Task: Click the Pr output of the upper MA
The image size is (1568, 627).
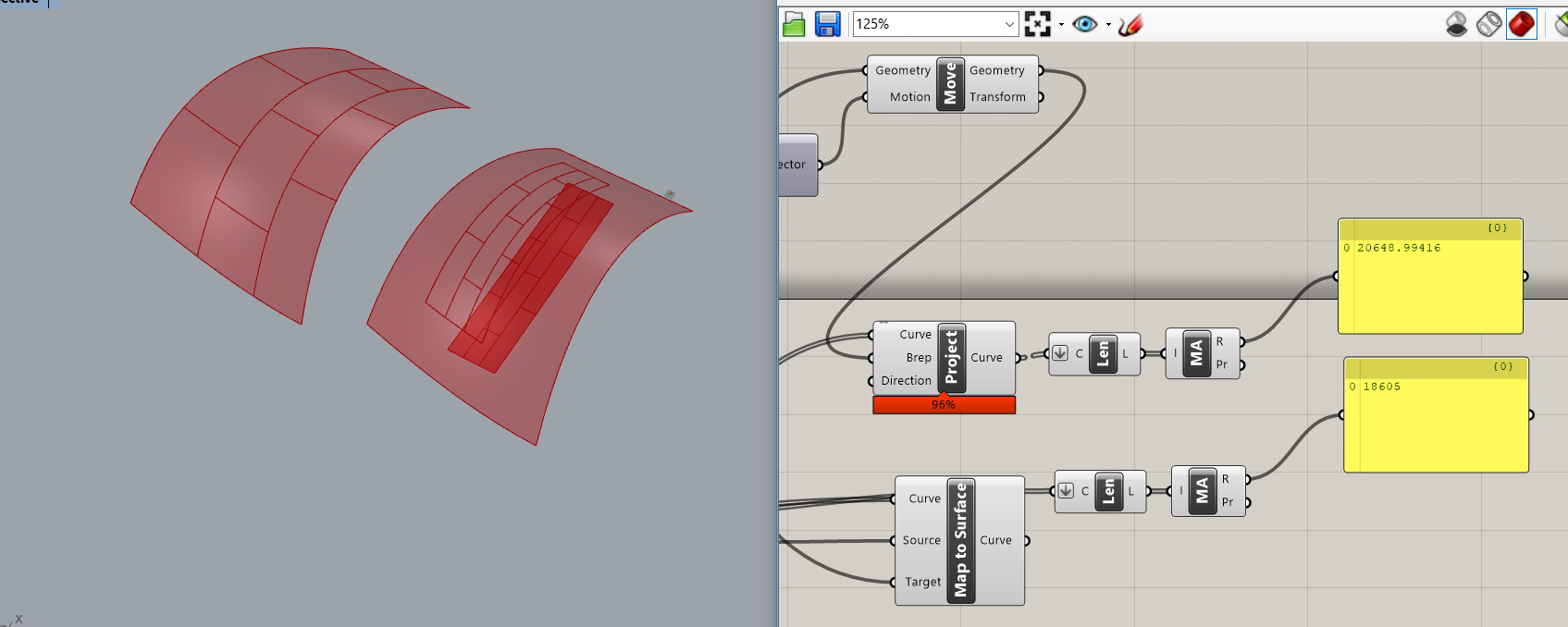Action: click(x=1222, y=364)
